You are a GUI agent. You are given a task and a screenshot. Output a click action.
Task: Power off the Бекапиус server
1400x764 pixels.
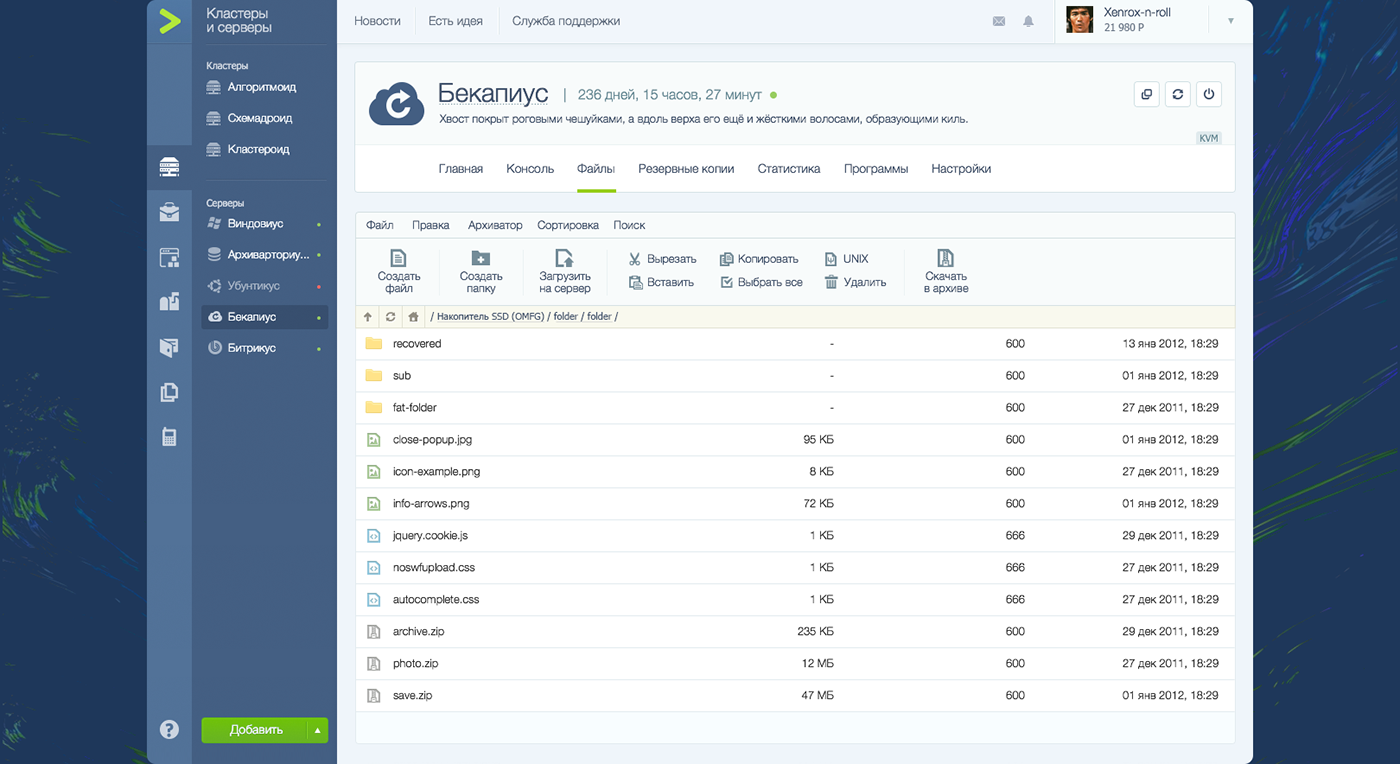click(1208, 94)
